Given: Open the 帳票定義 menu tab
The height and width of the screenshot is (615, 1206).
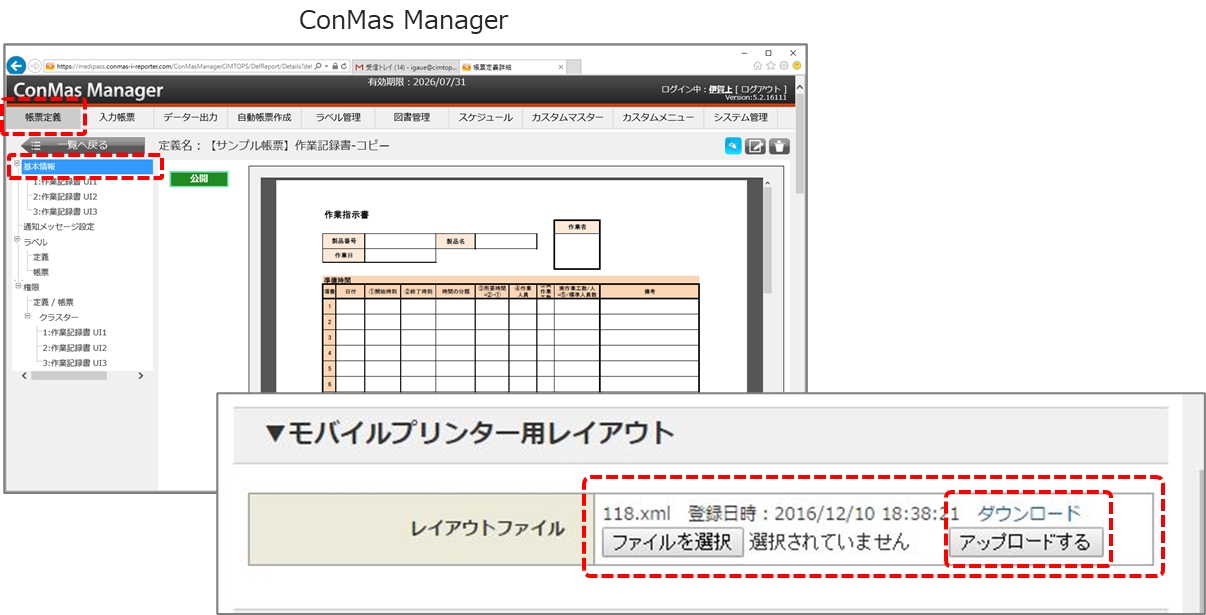Looking at the screenshot, I should 43,117.
